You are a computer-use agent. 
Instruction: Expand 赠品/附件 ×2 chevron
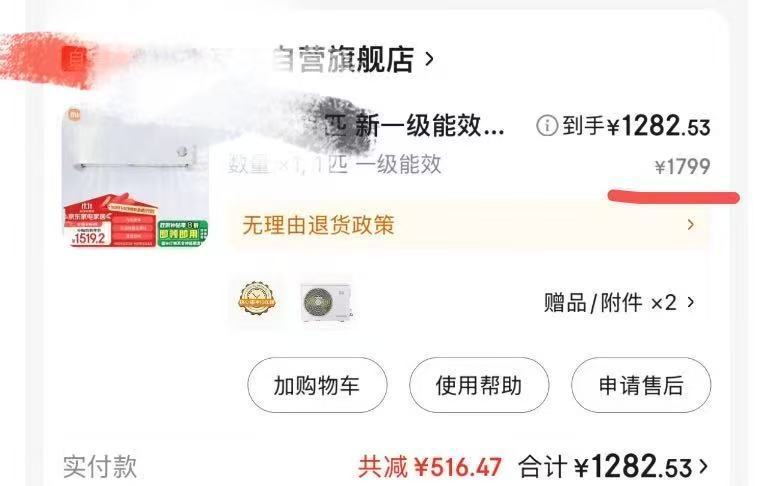(x=690, y=302)
